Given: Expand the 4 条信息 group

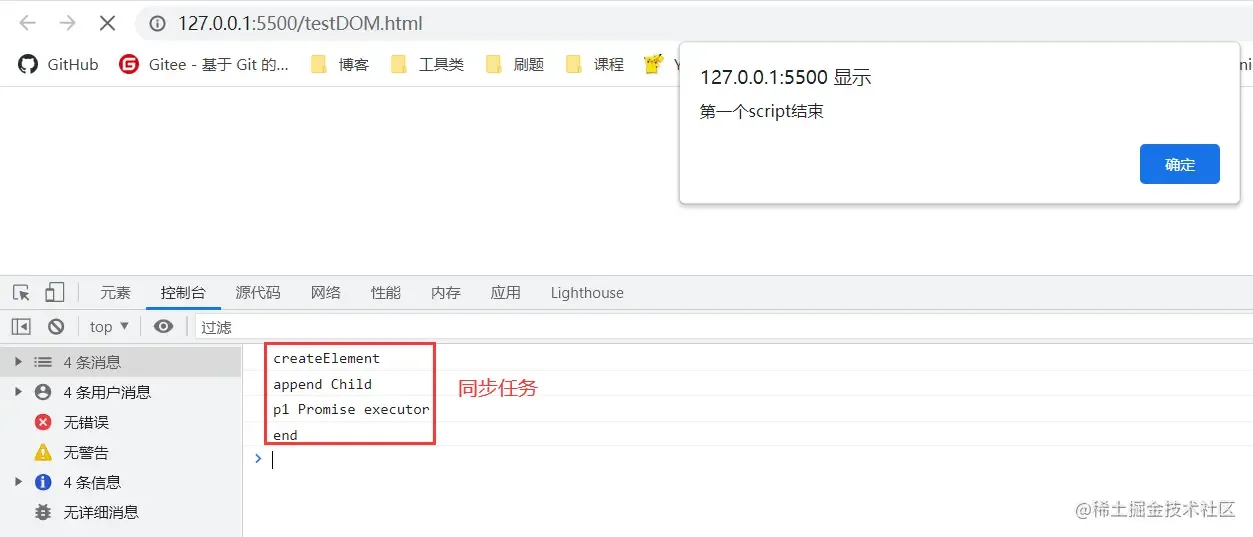Looking at the screenshot, I should point(18,482).
